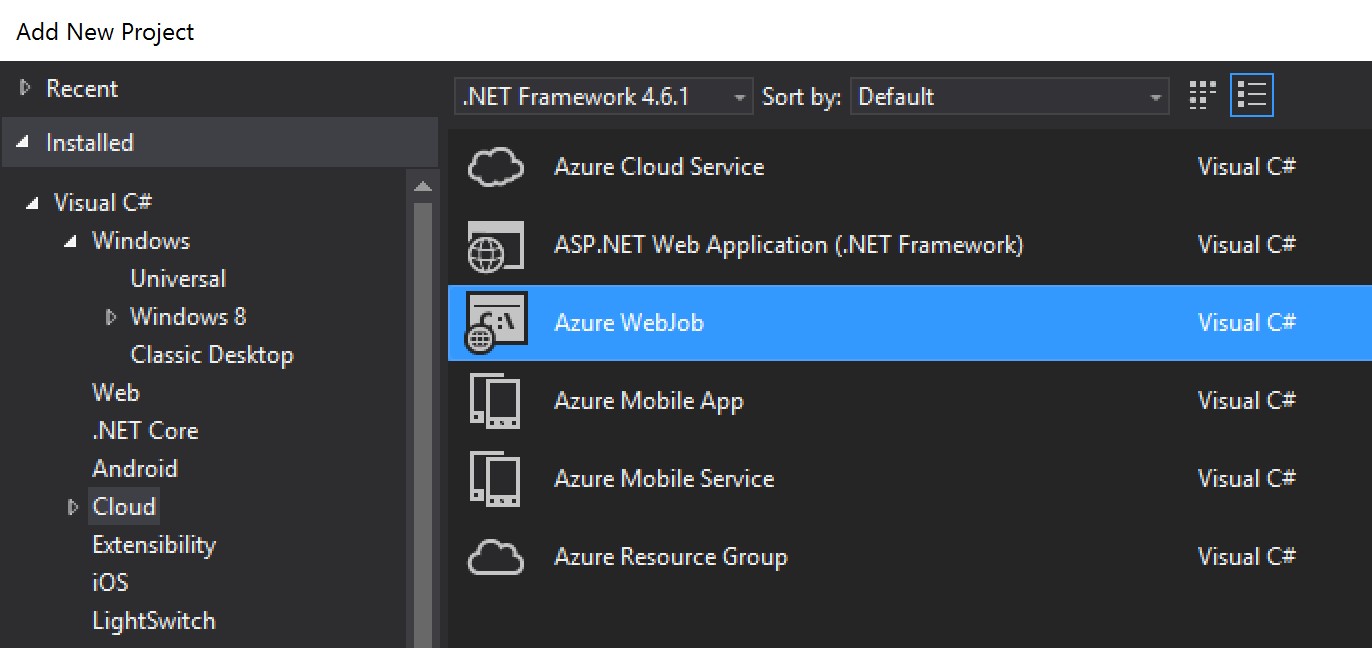
Task: Choose the Azure Mobile App template name
Action: click(649, 401)
